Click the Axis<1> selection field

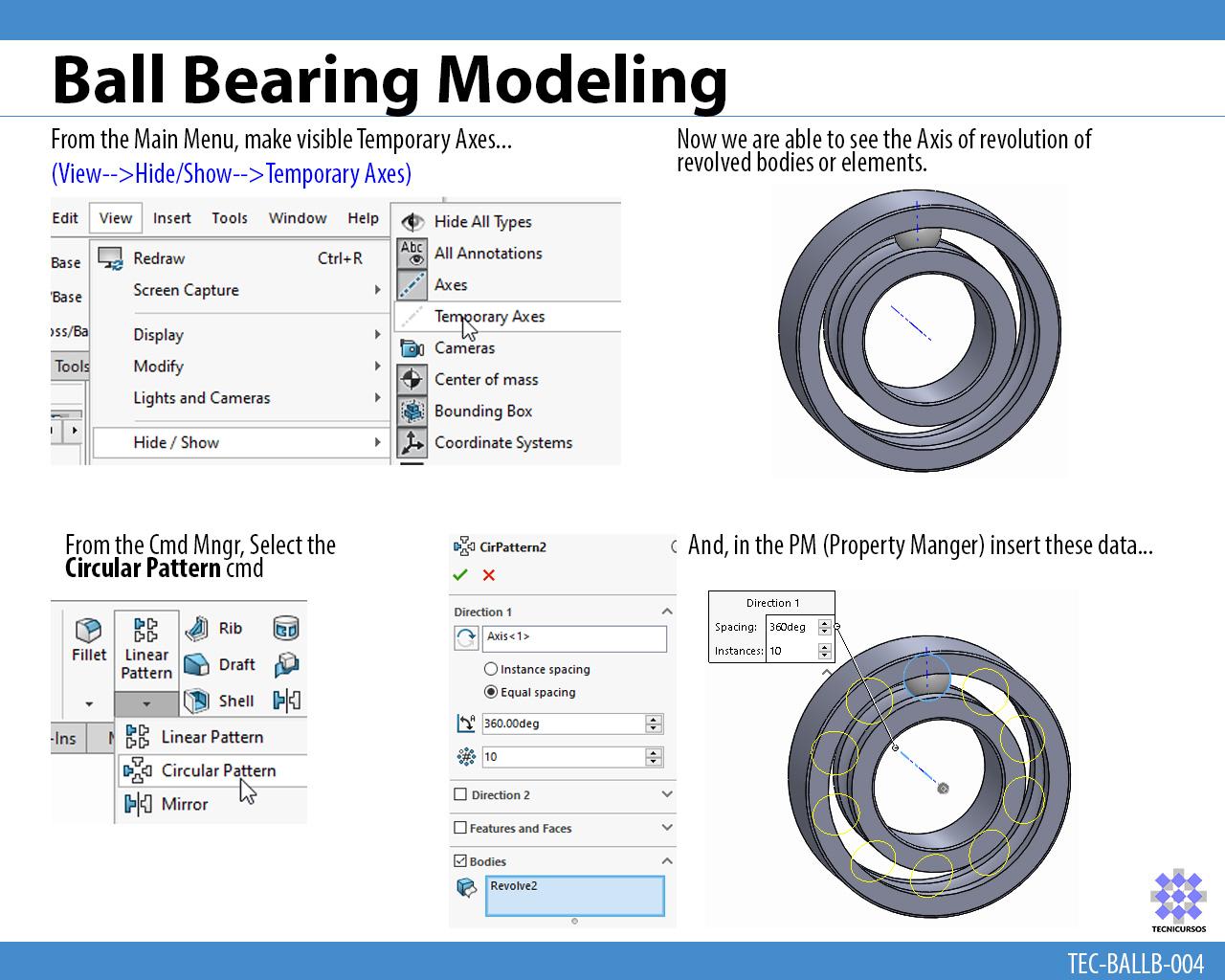(x=574, y=638)
